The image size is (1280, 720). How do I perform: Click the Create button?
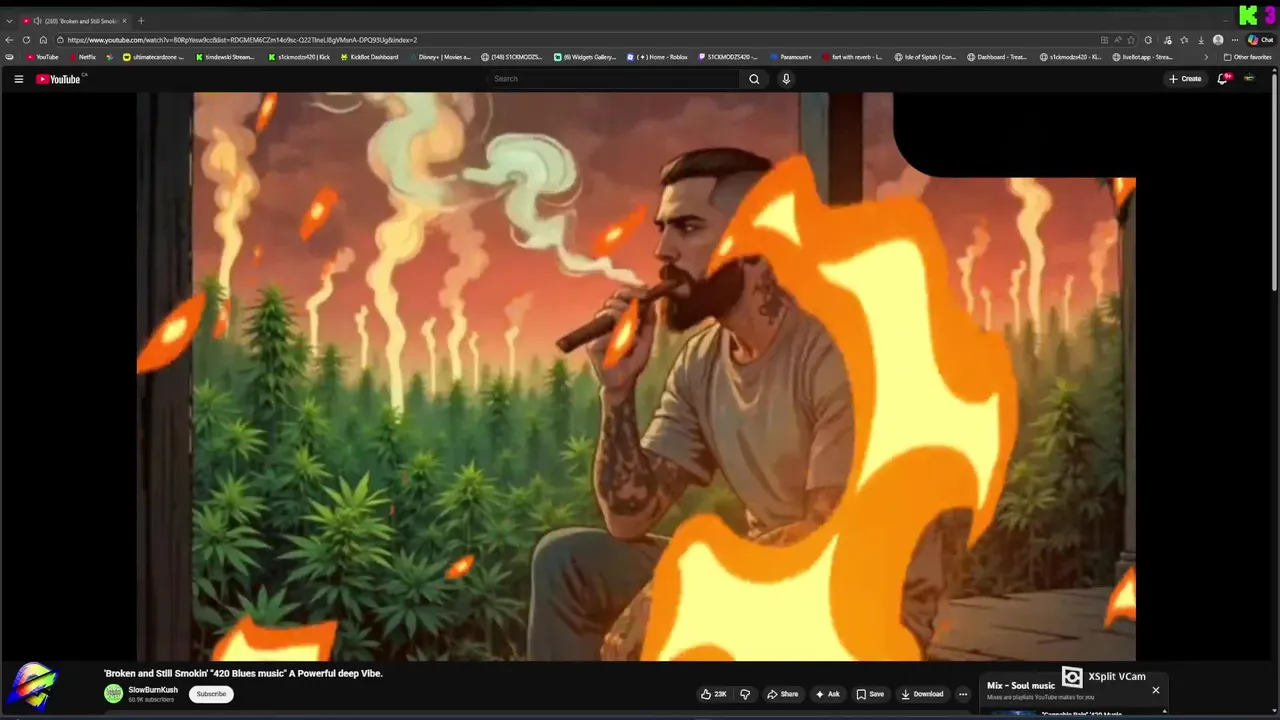click(1185, 79)
